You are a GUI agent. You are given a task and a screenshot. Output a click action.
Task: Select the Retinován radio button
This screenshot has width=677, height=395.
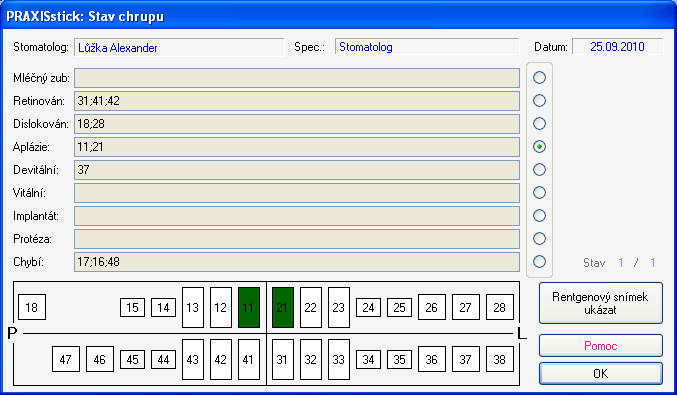[x=539, y=101]
